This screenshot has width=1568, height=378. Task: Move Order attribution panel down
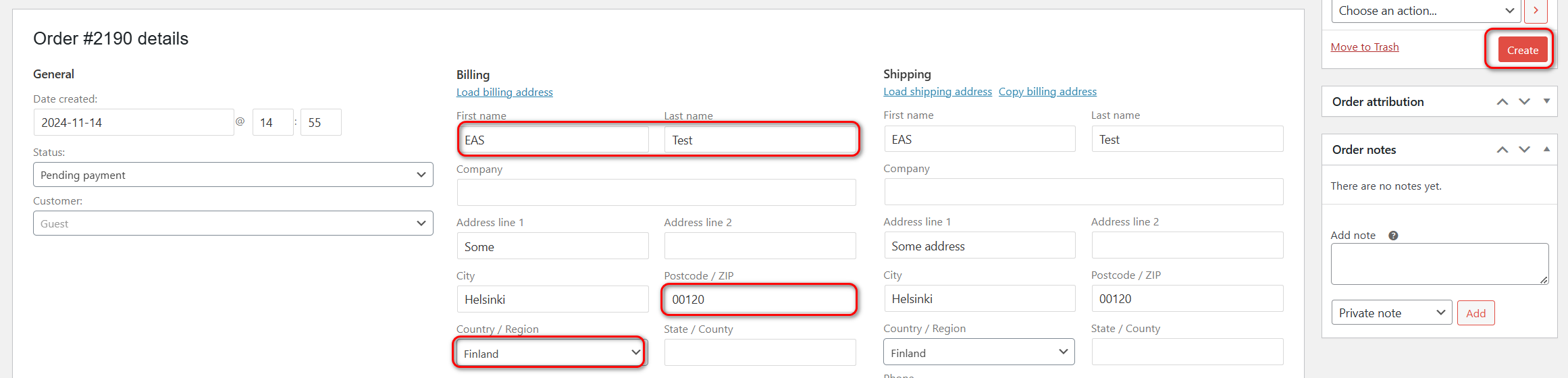(x=1524, y=102)
